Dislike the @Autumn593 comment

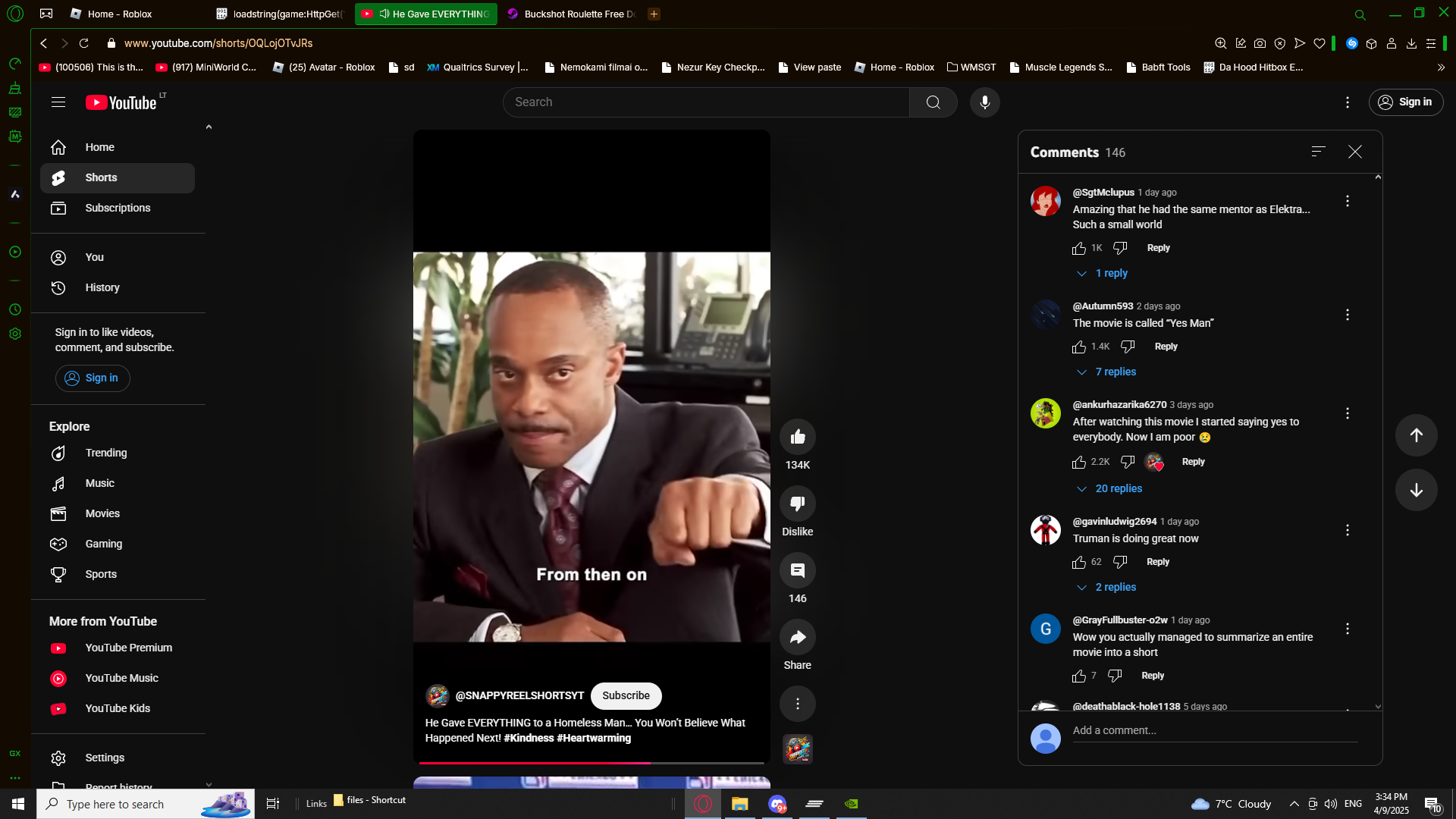[x=1128, y=347]
